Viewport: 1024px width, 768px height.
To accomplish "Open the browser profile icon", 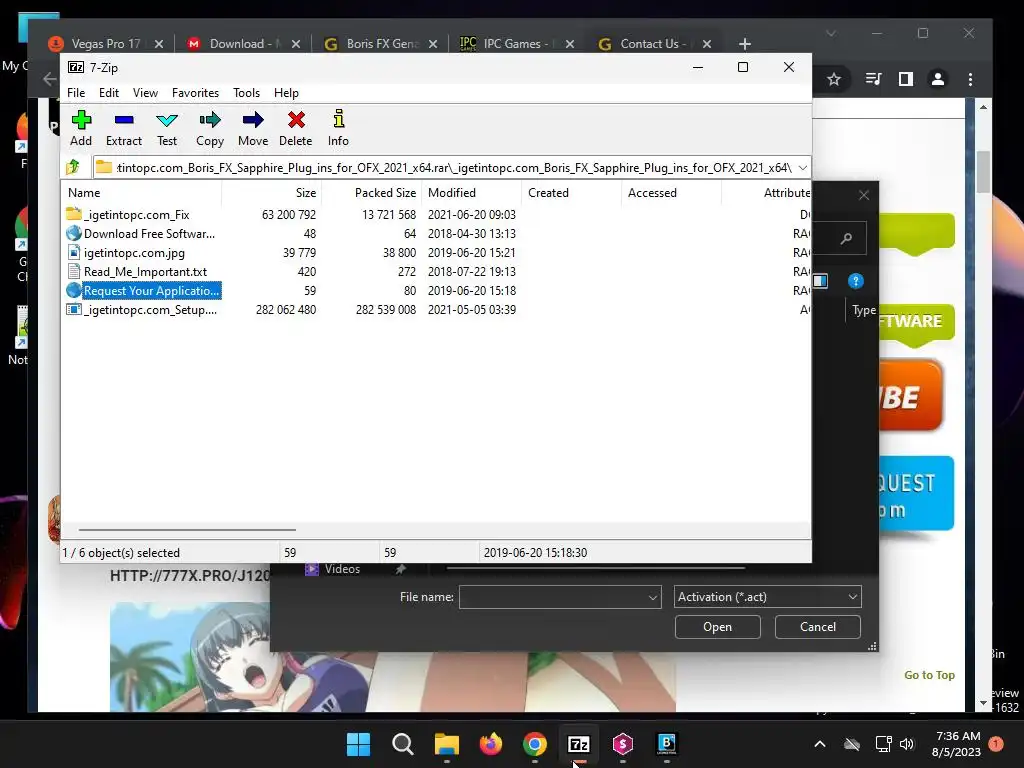I will 938,80.
